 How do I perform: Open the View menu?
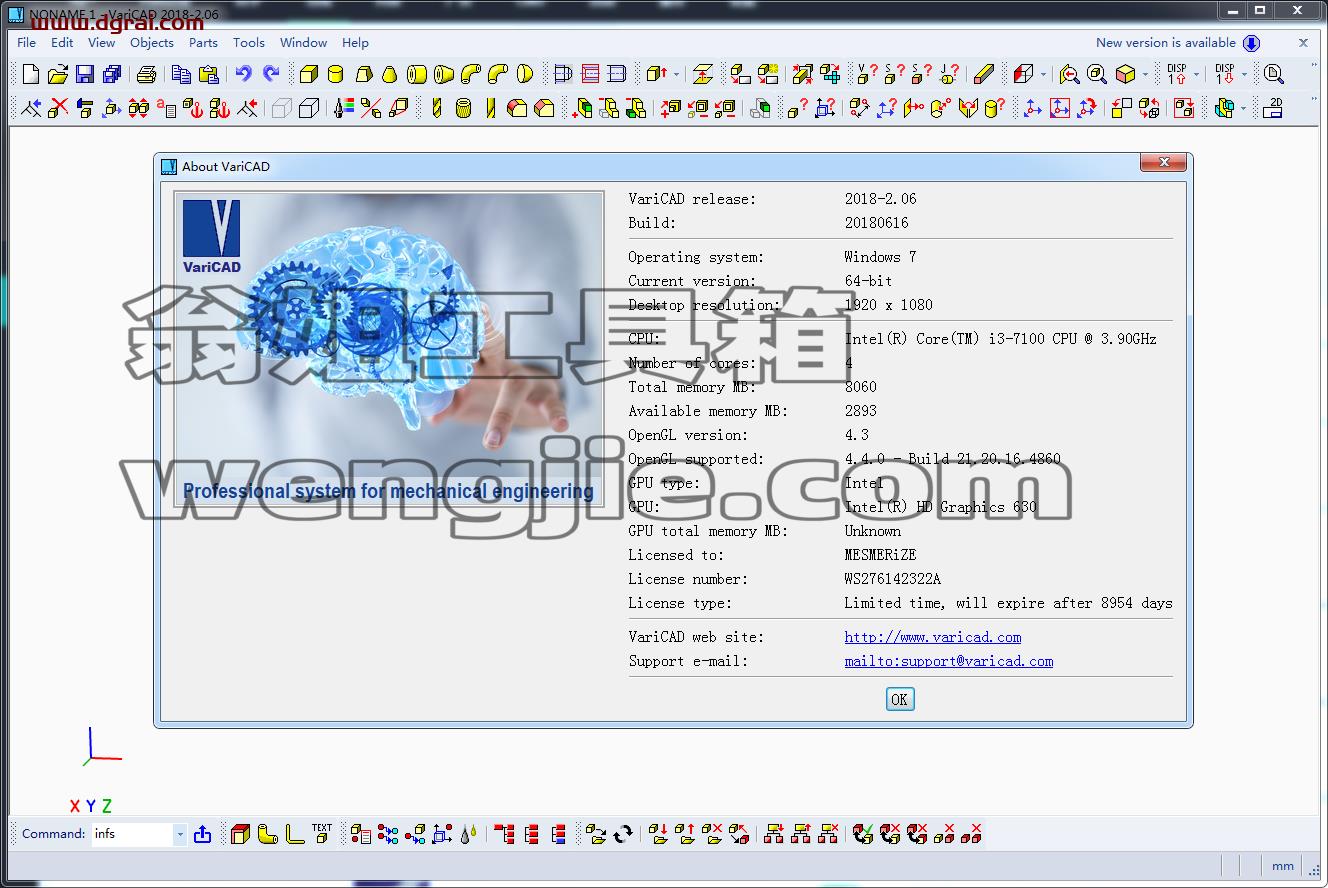click(101, 43)
